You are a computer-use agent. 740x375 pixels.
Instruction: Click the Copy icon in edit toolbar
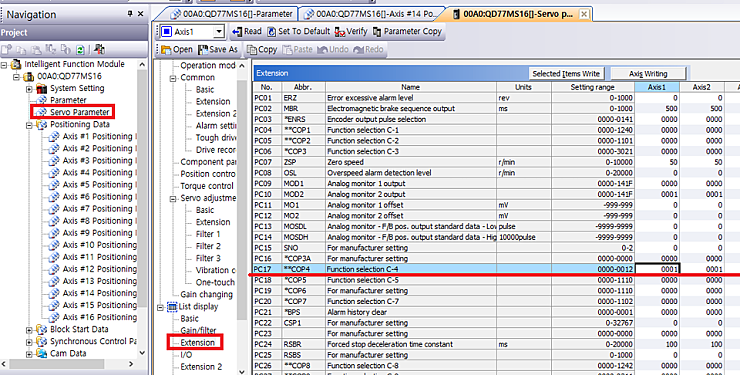252,50
